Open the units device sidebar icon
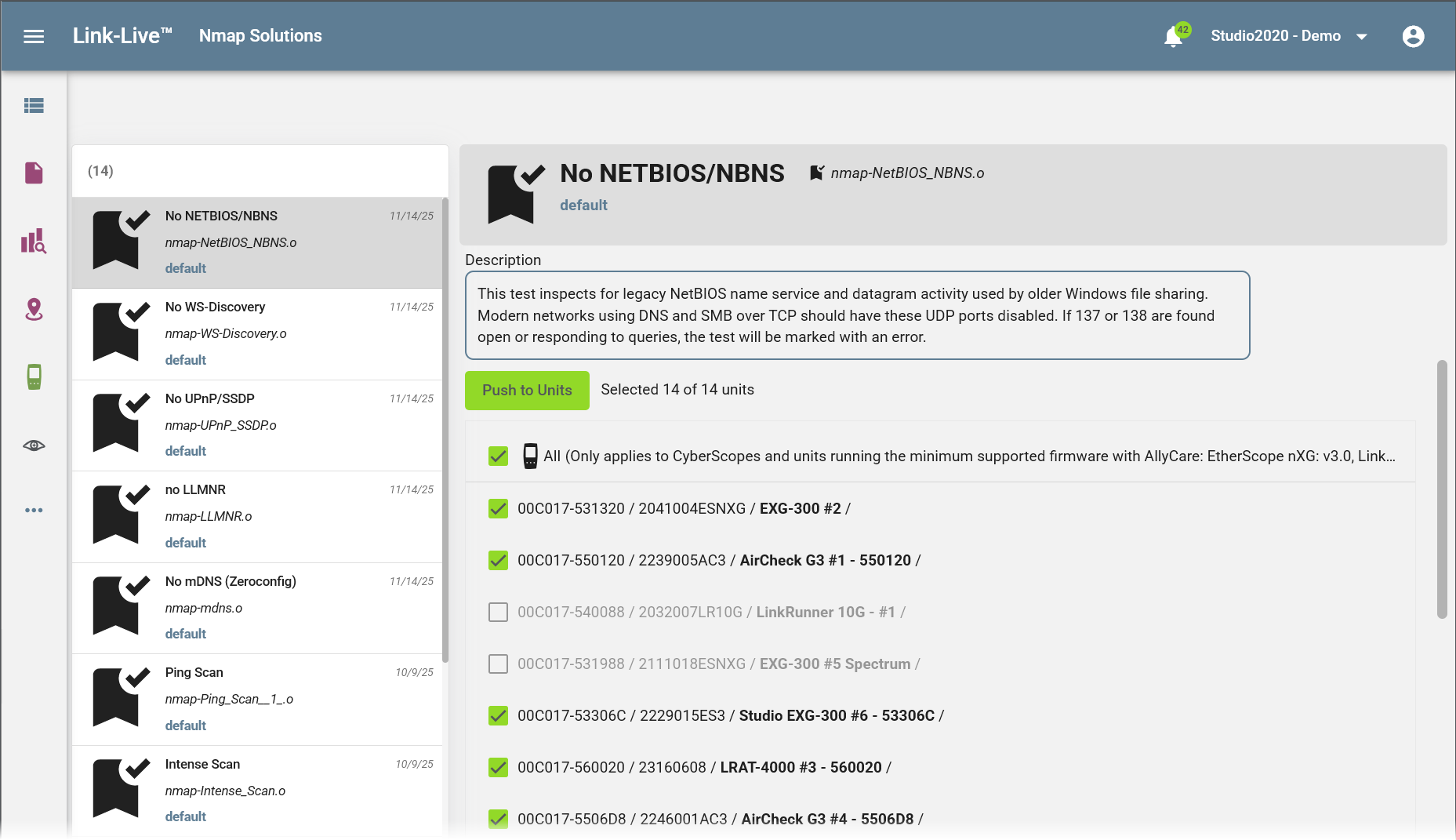This screenshot has width=1456, height=840. pos(34,377)
